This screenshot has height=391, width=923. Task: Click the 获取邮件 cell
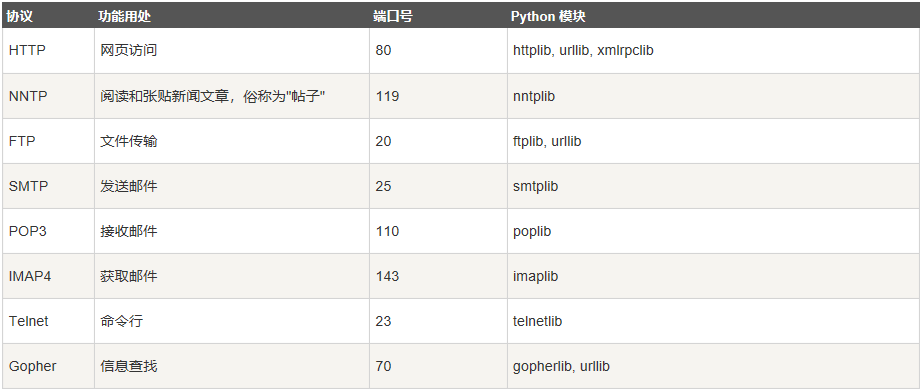coord(232,276)
